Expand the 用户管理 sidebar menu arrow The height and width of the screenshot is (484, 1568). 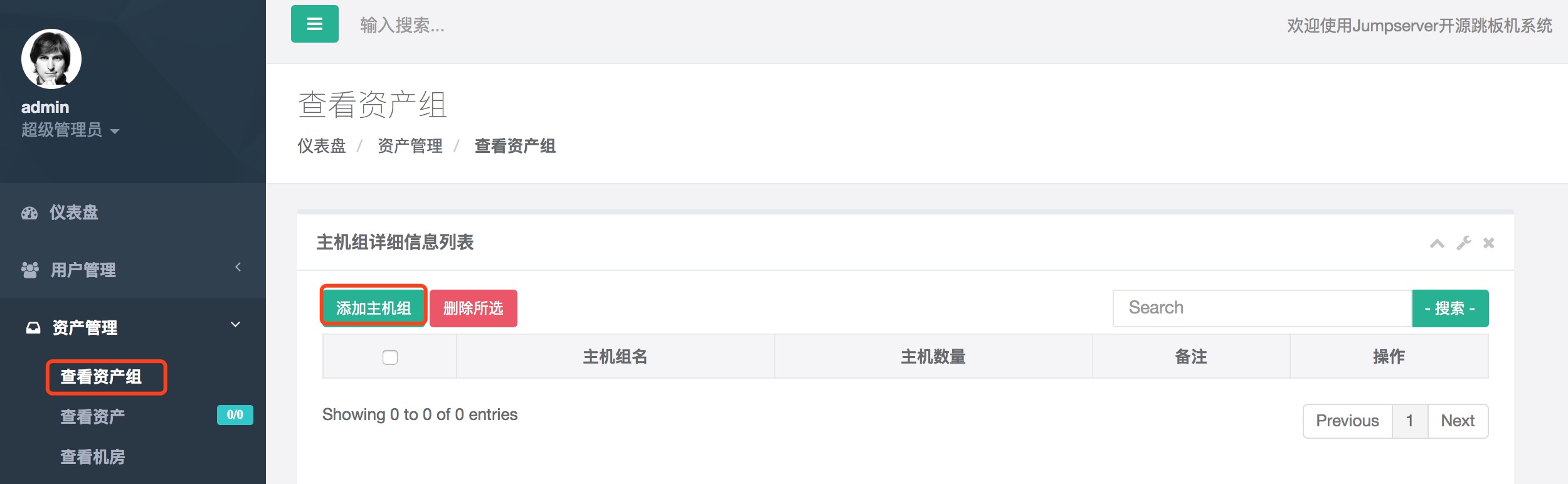(x=238, y=268)
